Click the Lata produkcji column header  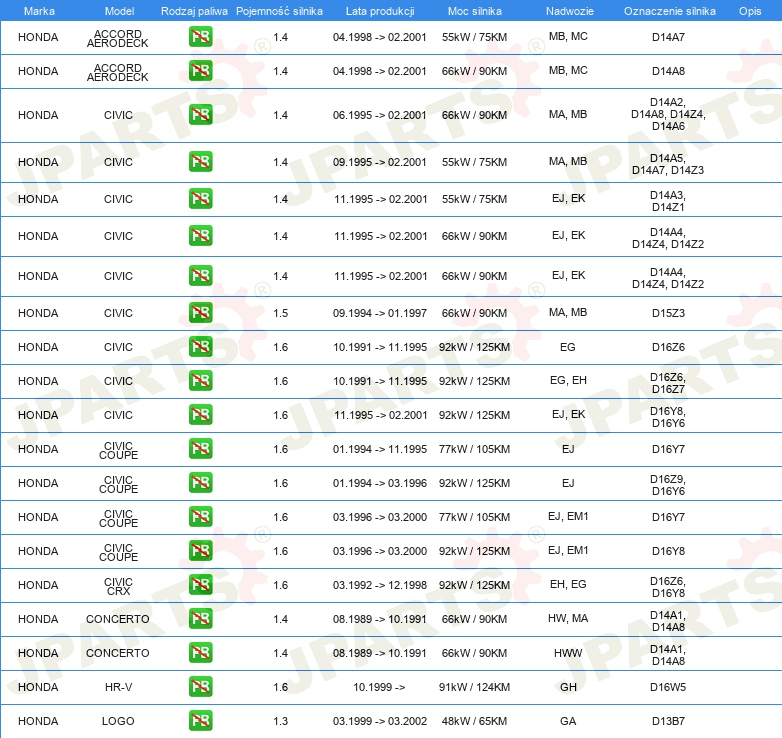380,11
